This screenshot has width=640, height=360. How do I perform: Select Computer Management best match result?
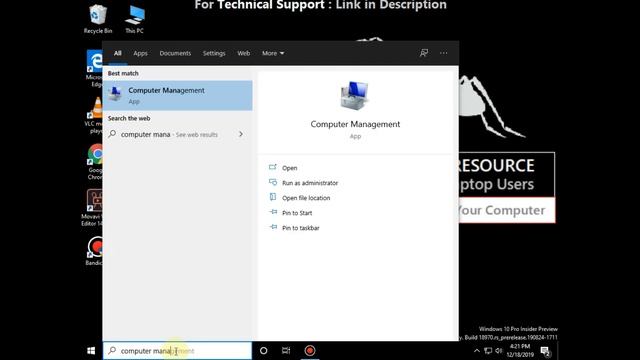(x=178, y=96)
